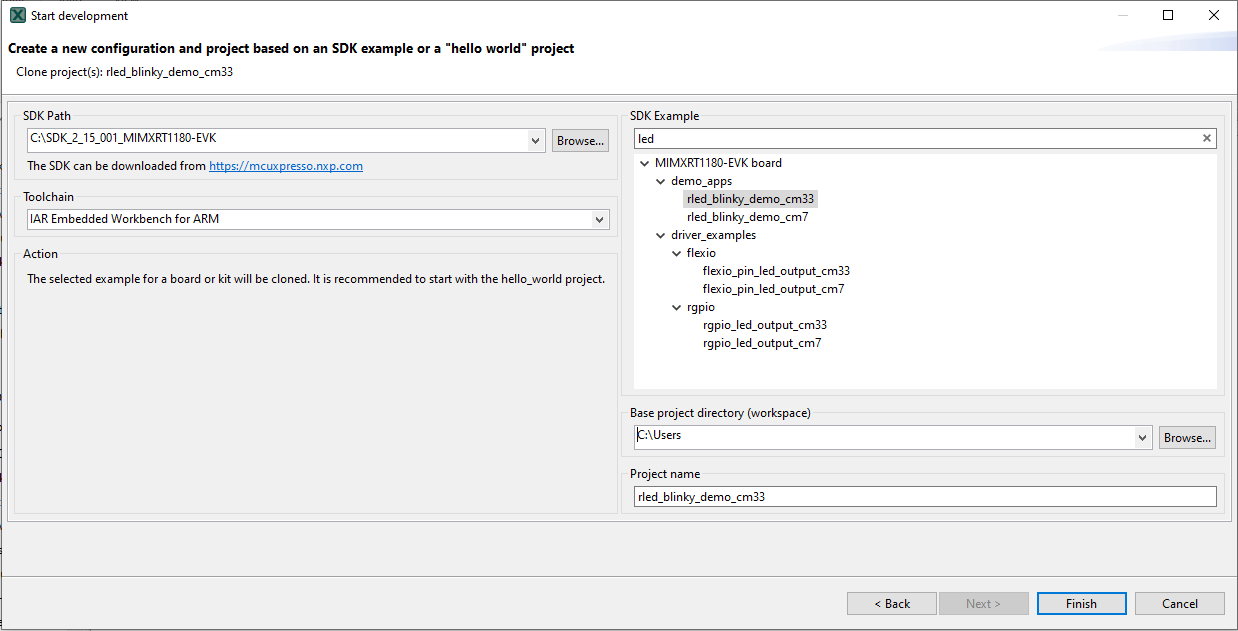Collapse the flexio examples group

tap(677, 253)
